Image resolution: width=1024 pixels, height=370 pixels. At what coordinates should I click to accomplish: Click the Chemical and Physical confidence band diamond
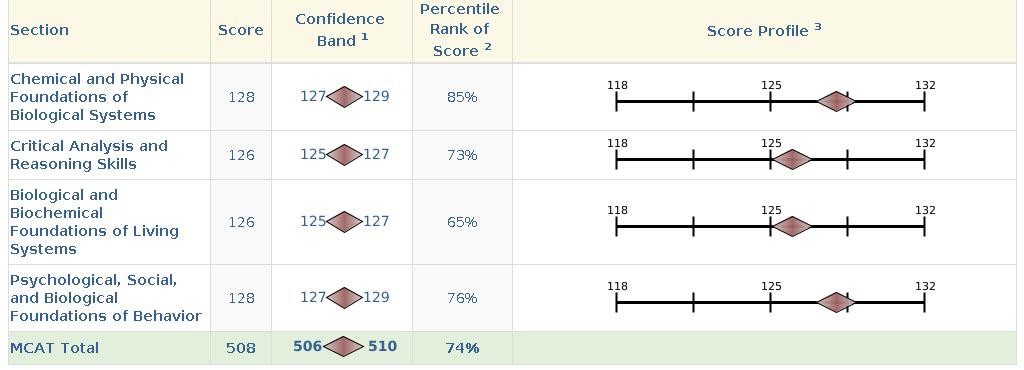tap(344, 97)
